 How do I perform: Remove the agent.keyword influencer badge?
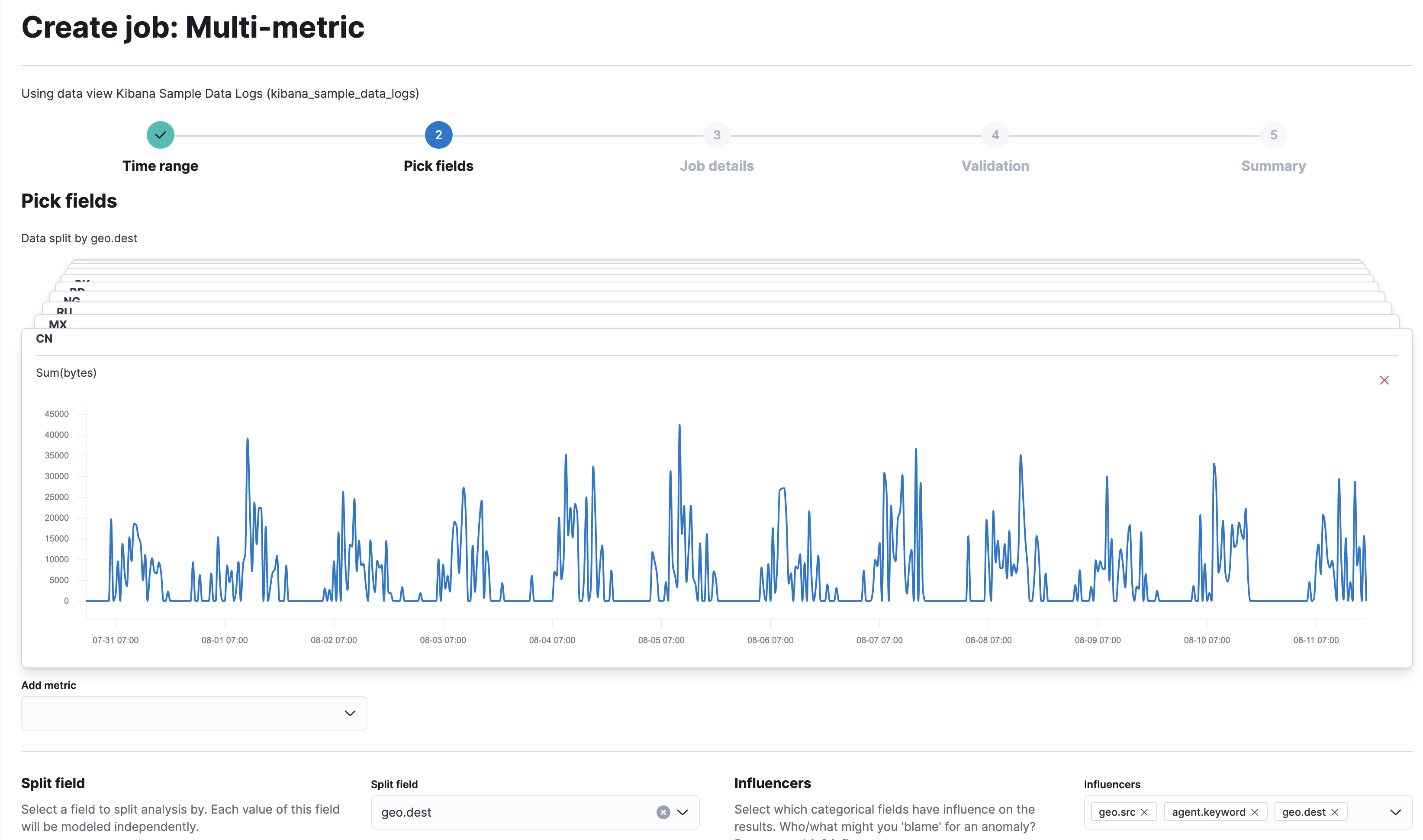point(1255,811)
